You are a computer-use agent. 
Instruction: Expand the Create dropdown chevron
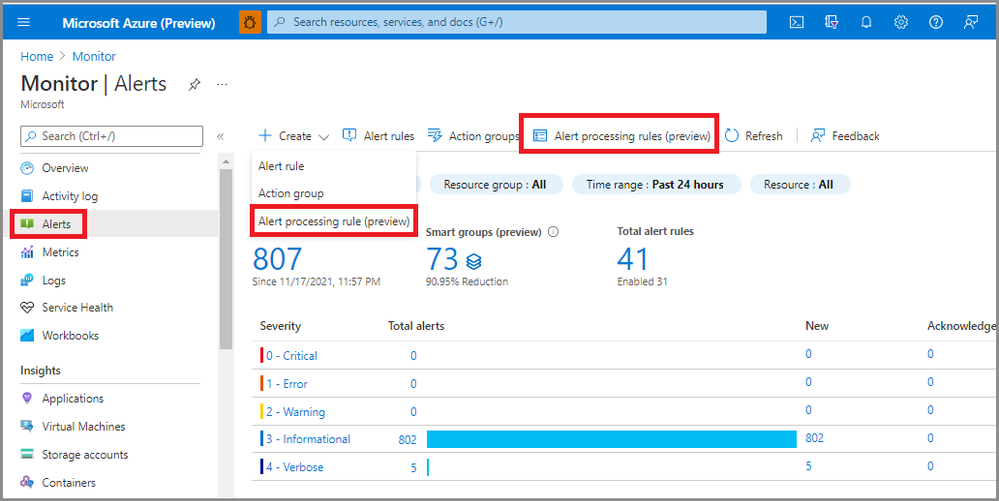pyautogui.click(x=323, y=136)
